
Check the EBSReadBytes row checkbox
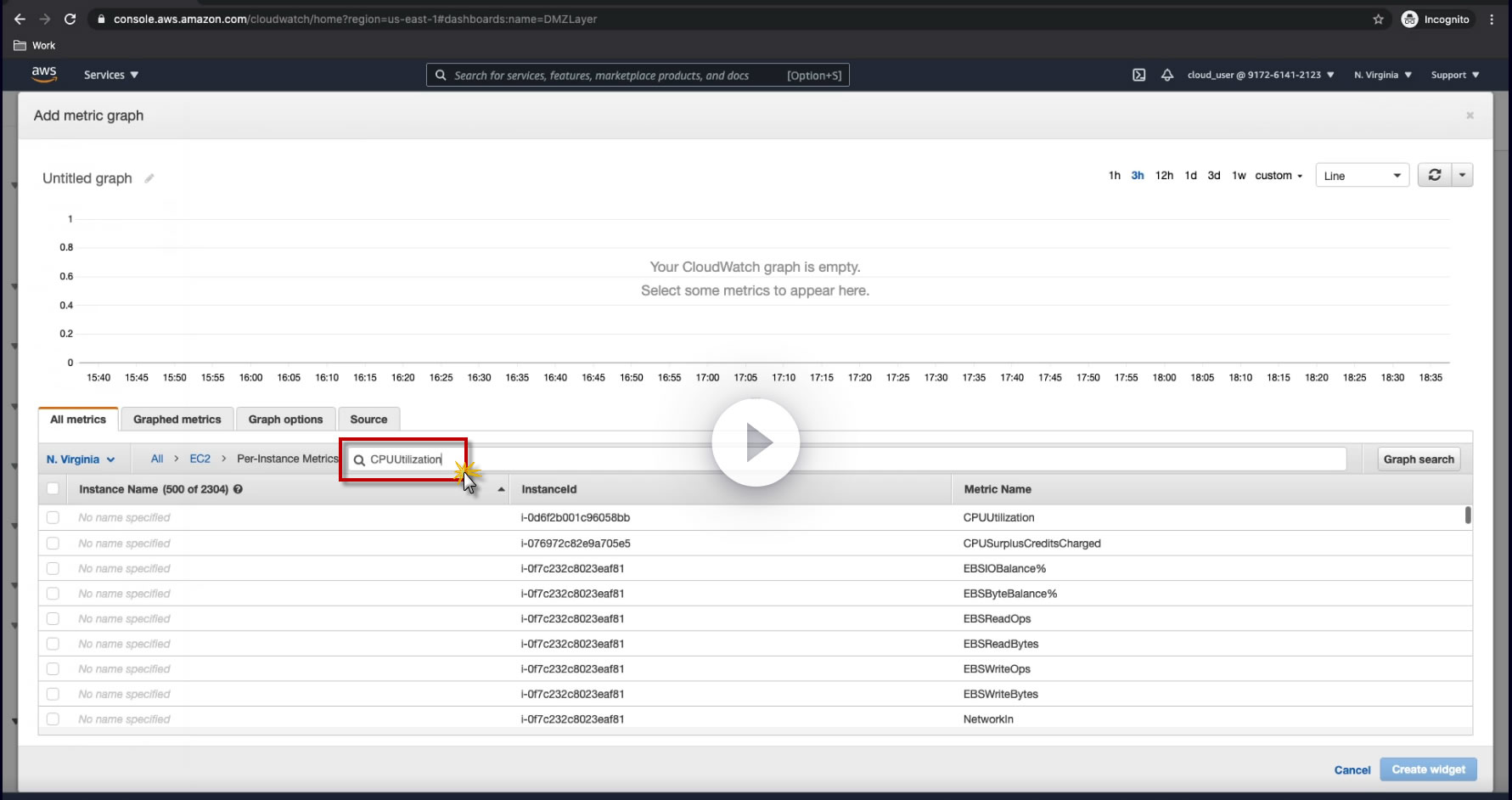point(53,644)
